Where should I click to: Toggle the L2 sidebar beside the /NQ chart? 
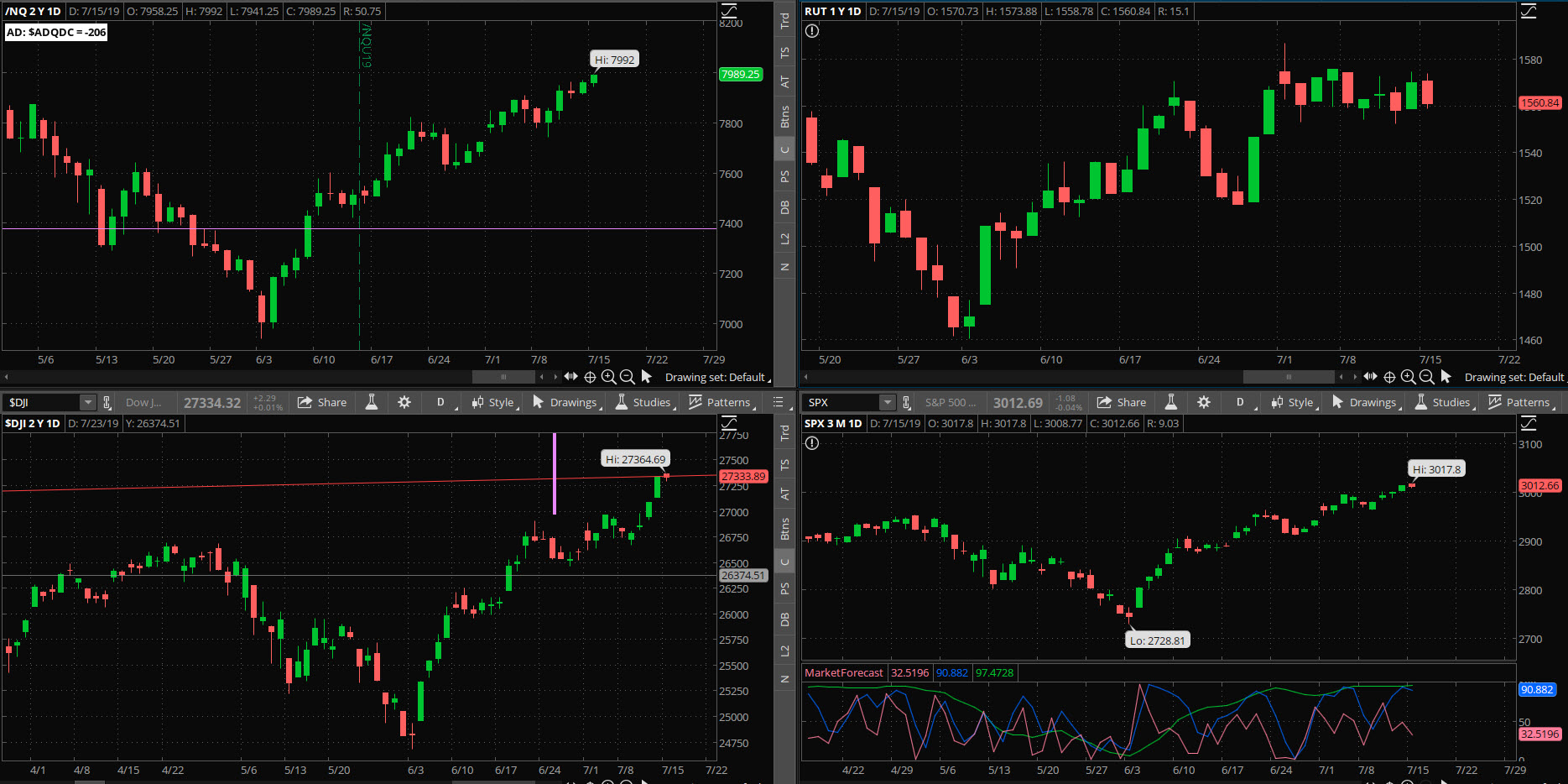pyautogui.click(x=784, y=239)
